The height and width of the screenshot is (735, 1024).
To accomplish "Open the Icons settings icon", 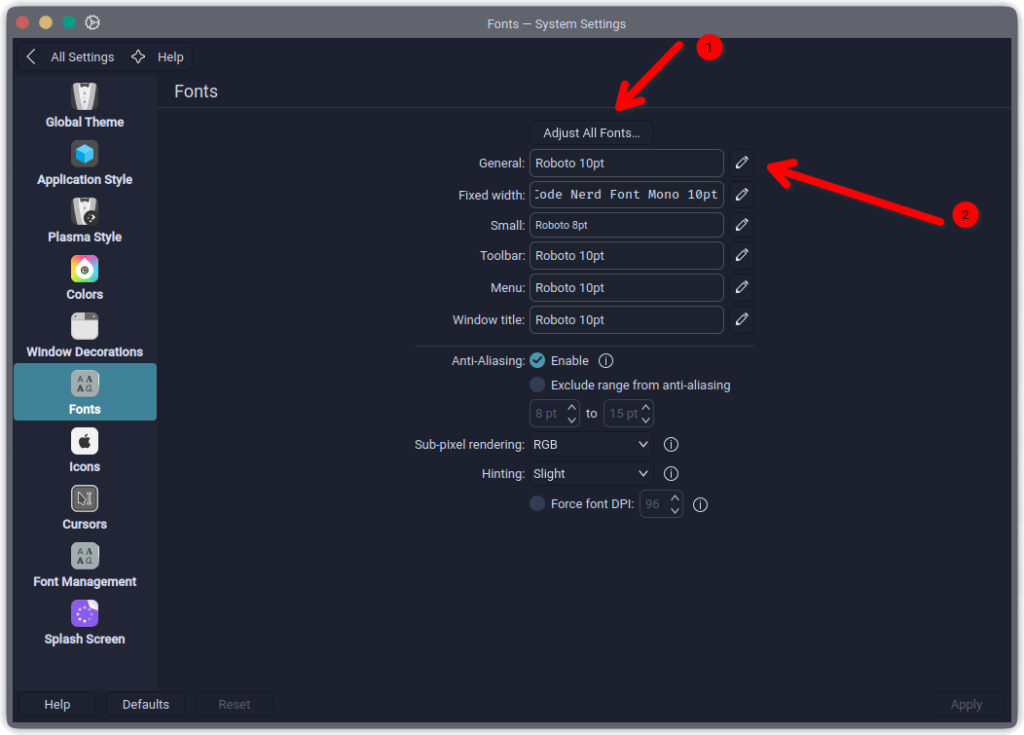I will click(x=84, y=442).
